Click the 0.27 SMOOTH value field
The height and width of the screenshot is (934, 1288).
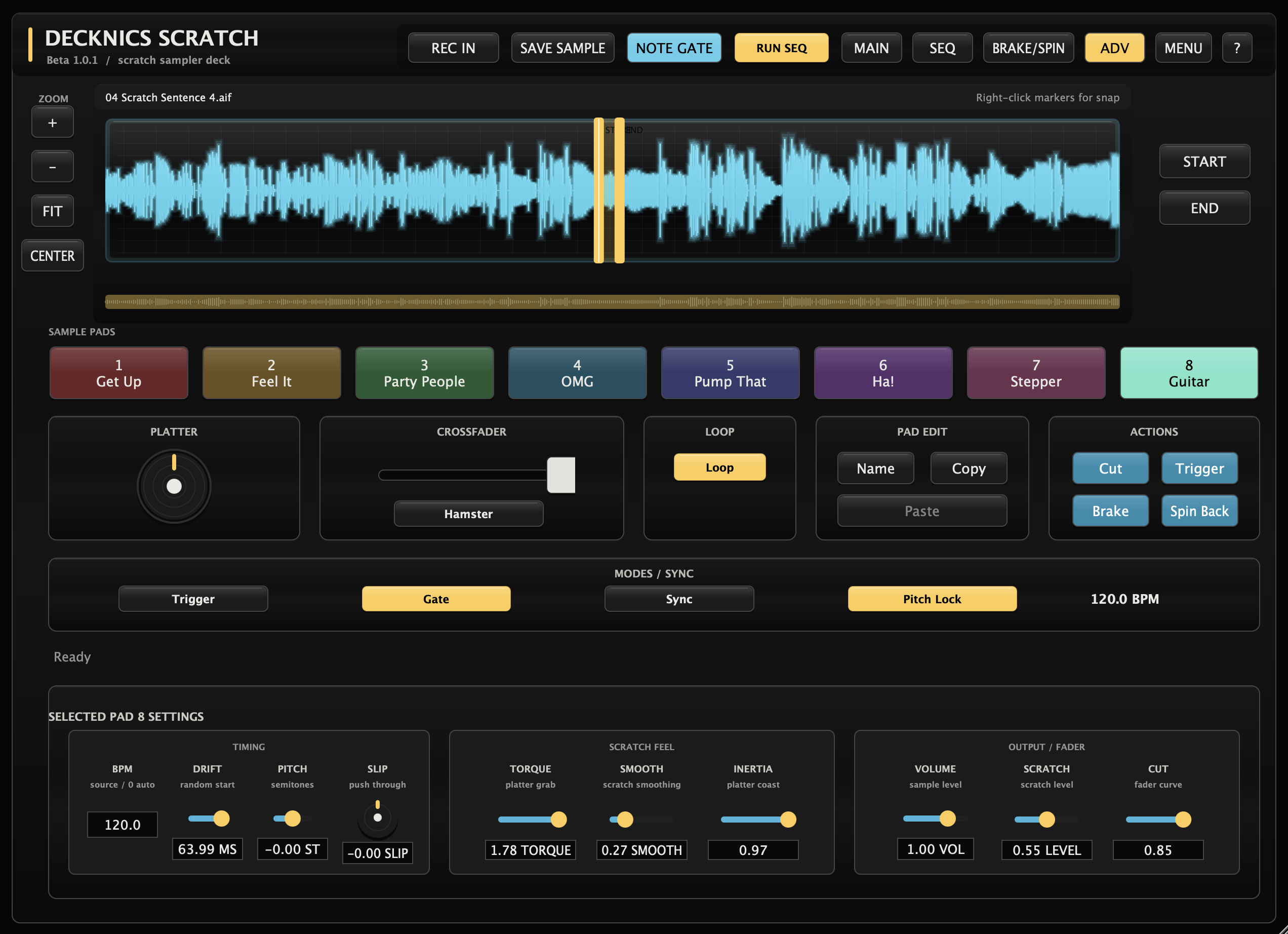[x=642, y=850]
